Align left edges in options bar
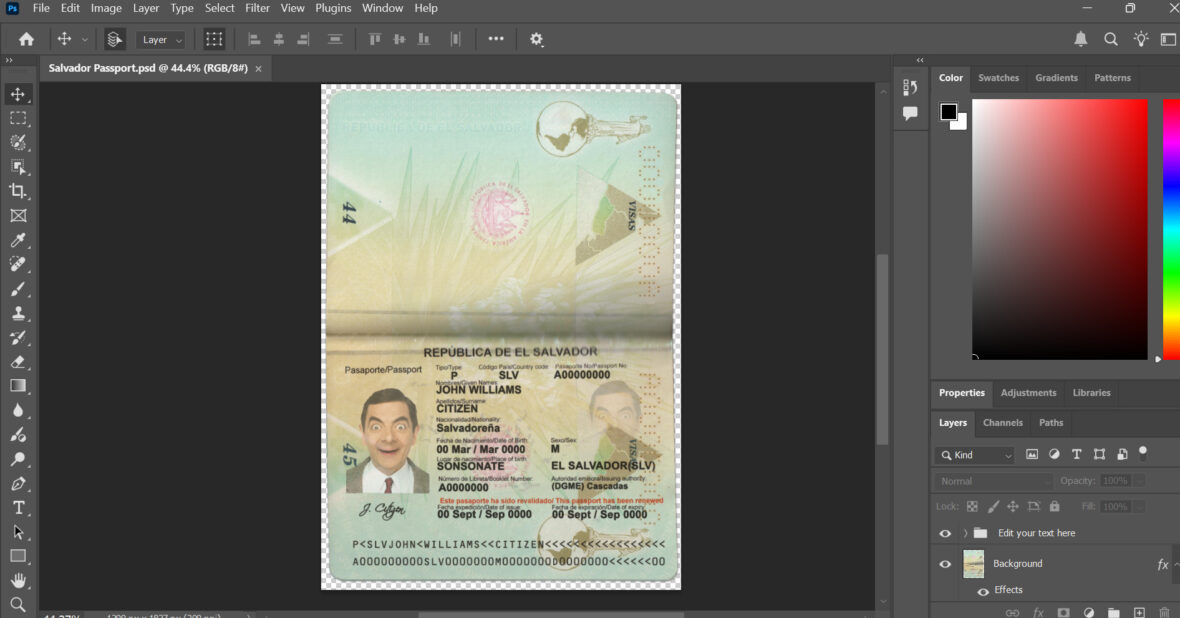The width and height of the screenshot is (1180, 618). click(254, 39)
